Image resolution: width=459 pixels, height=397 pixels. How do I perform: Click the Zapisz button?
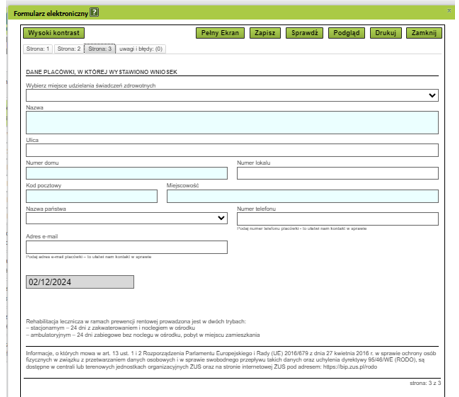tap(265, 33)
